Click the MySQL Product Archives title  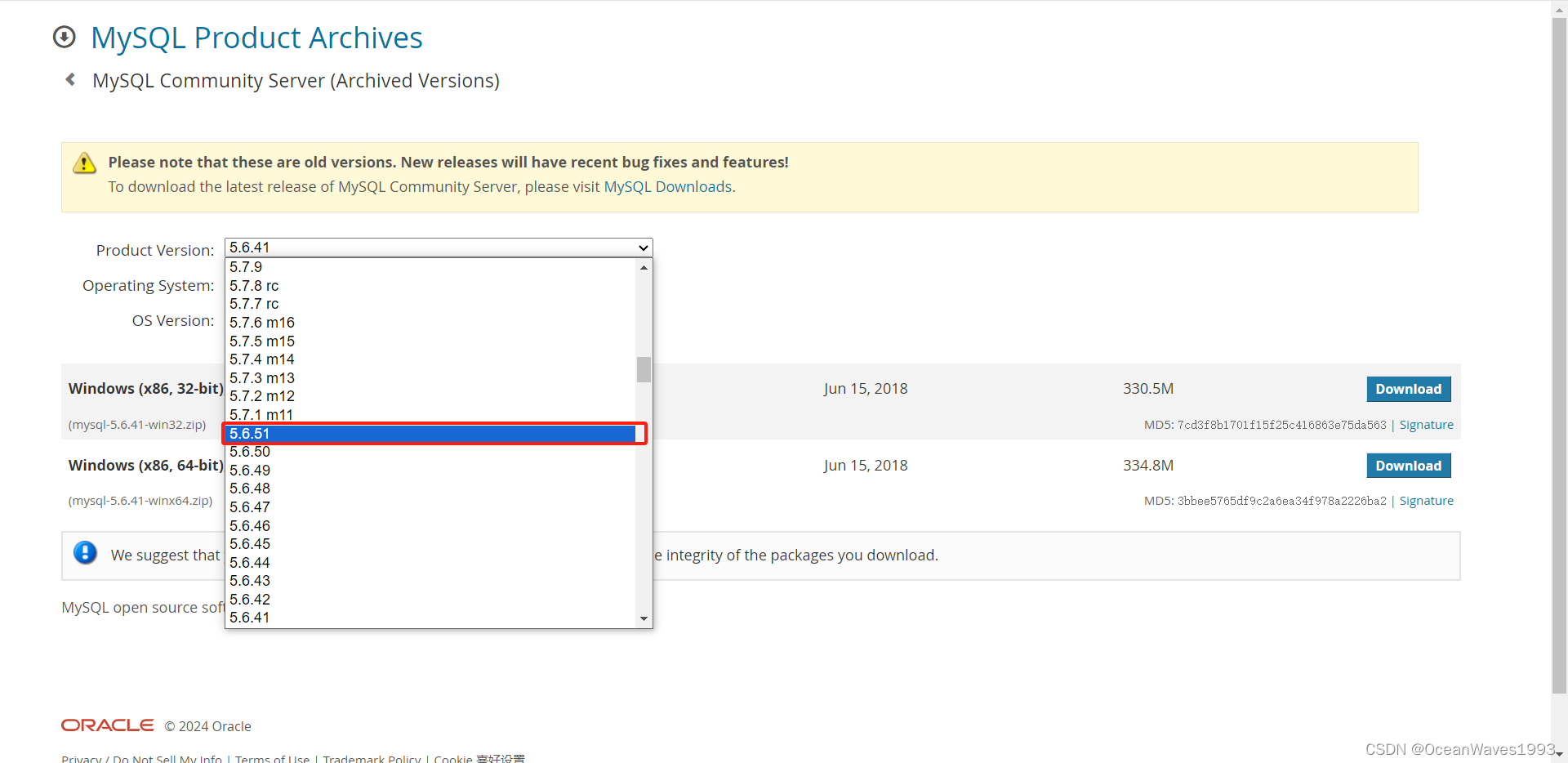click(x=256, y=38)
